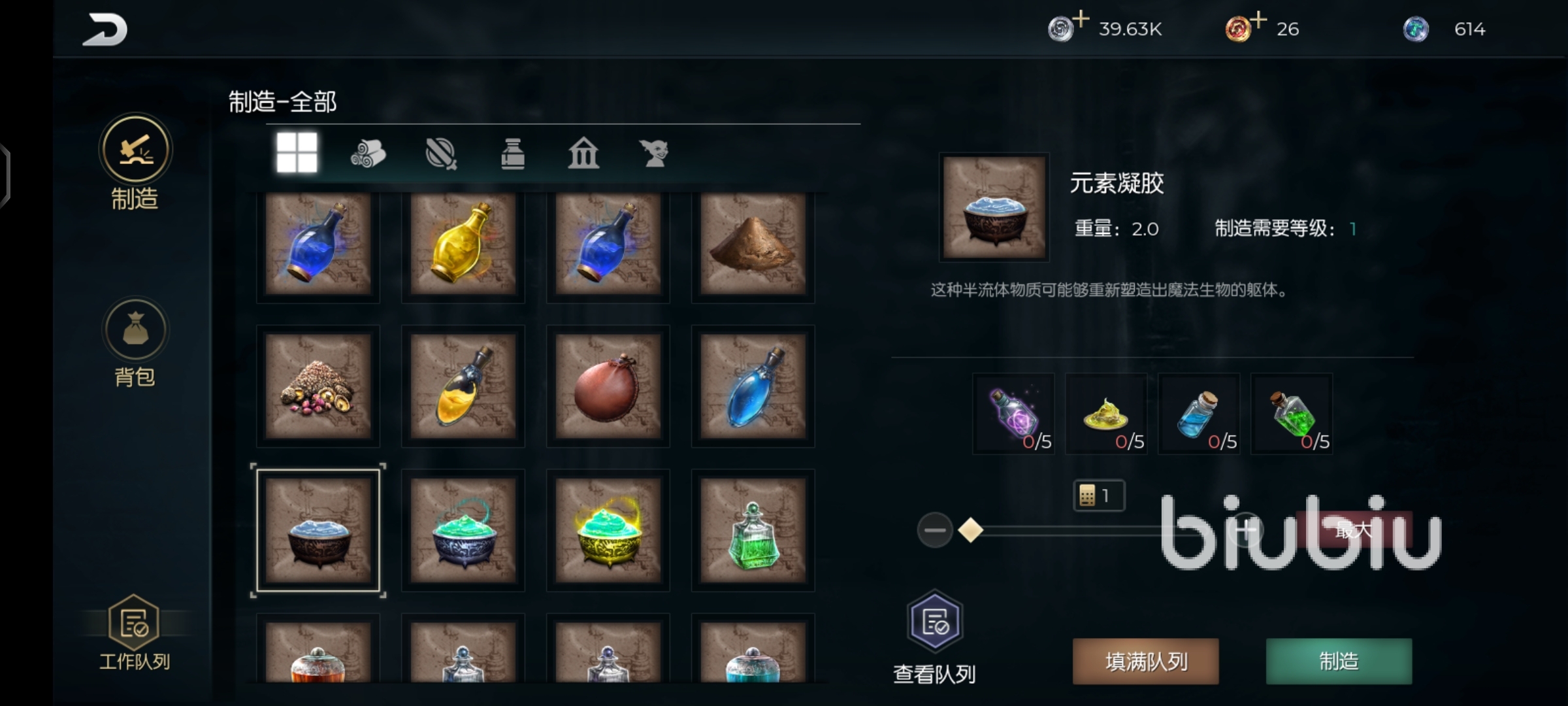
Task: Select the building filter icon
Action: click(583, 154)
